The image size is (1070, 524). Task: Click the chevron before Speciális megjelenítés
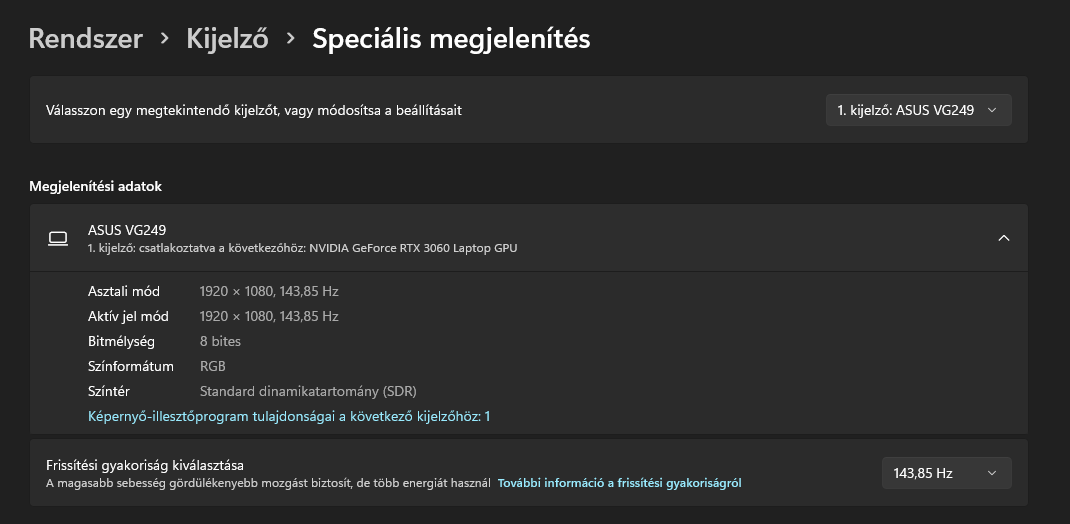(291, 38)
